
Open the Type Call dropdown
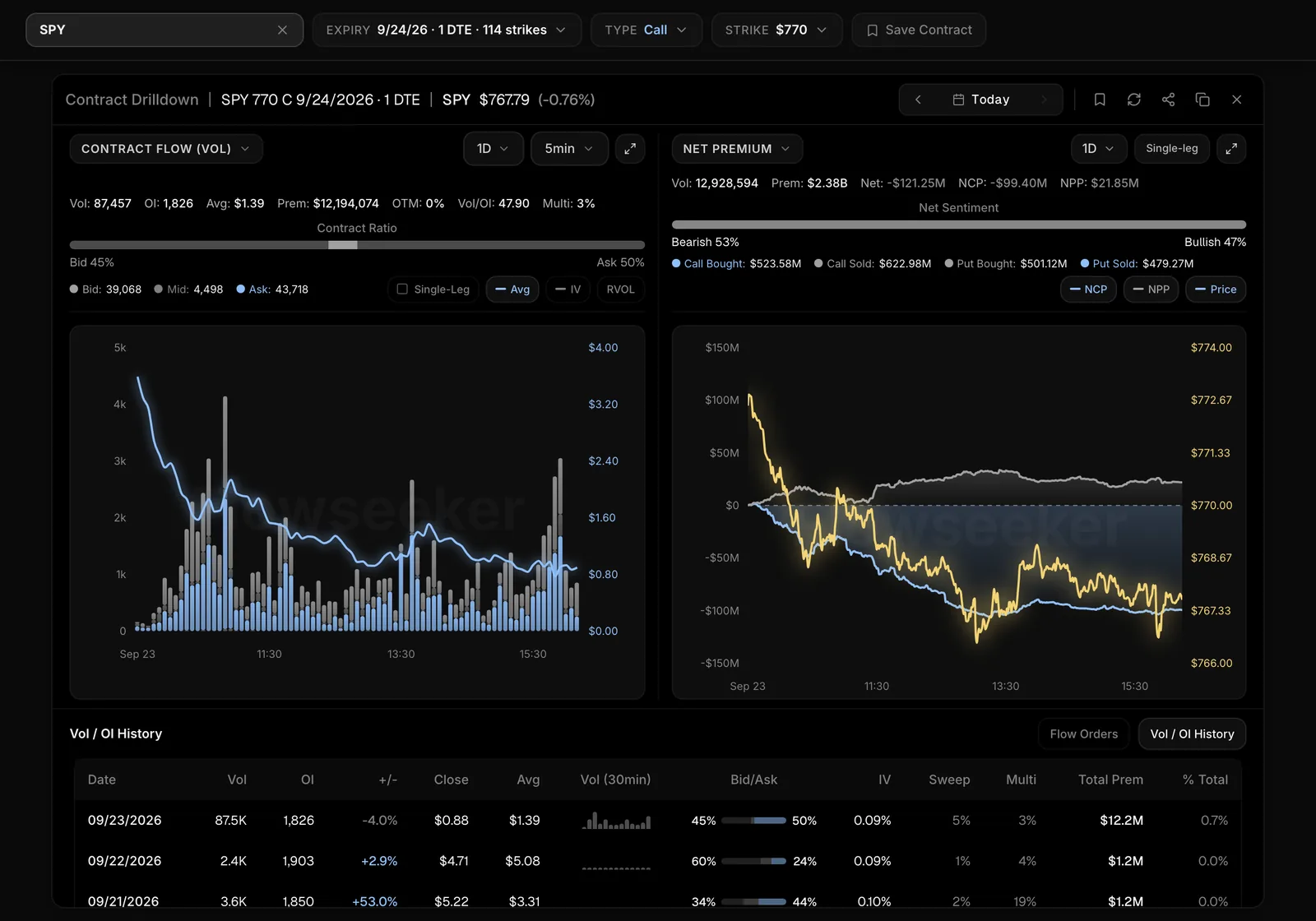click(646, 30)
